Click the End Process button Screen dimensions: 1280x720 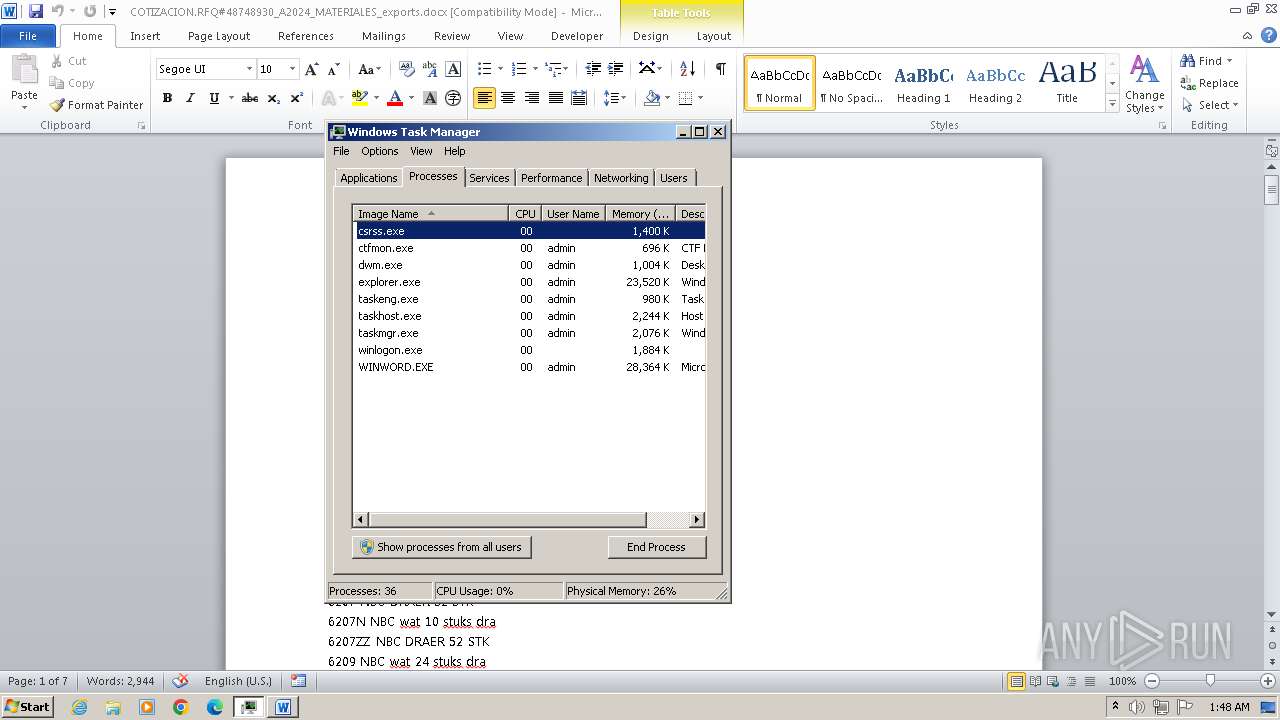(x=656, y=547)
